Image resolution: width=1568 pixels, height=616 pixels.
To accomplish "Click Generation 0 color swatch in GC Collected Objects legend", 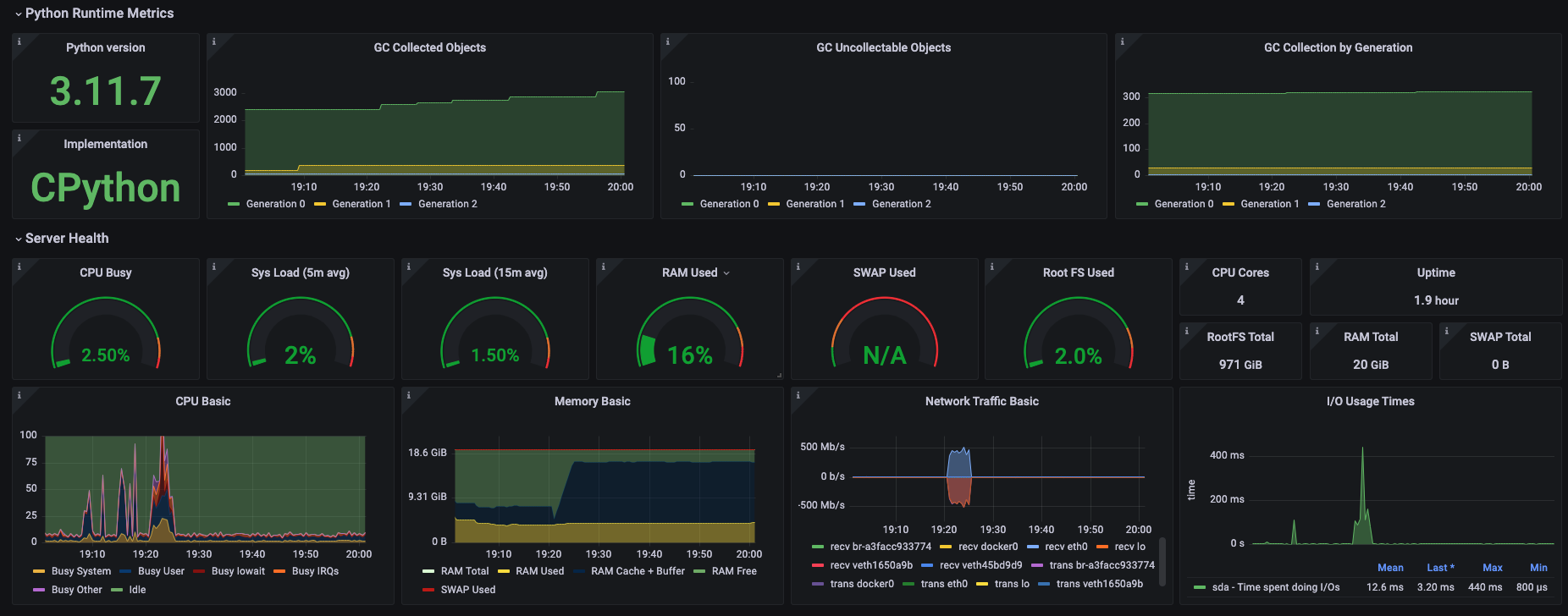I will click(x=235, y=204).
